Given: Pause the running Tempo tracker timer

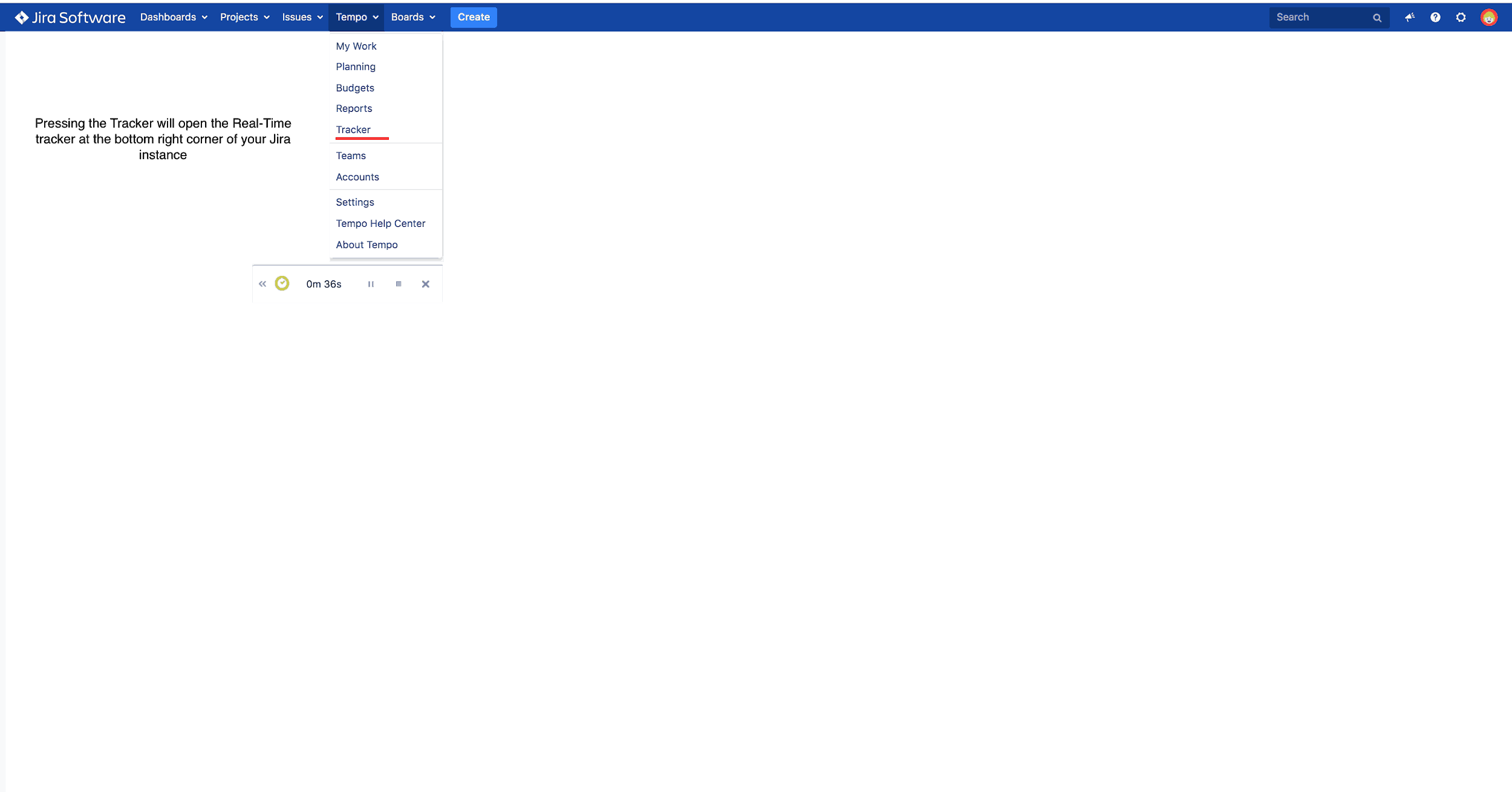Looking at the screenshot, I should tap(371, 283).
